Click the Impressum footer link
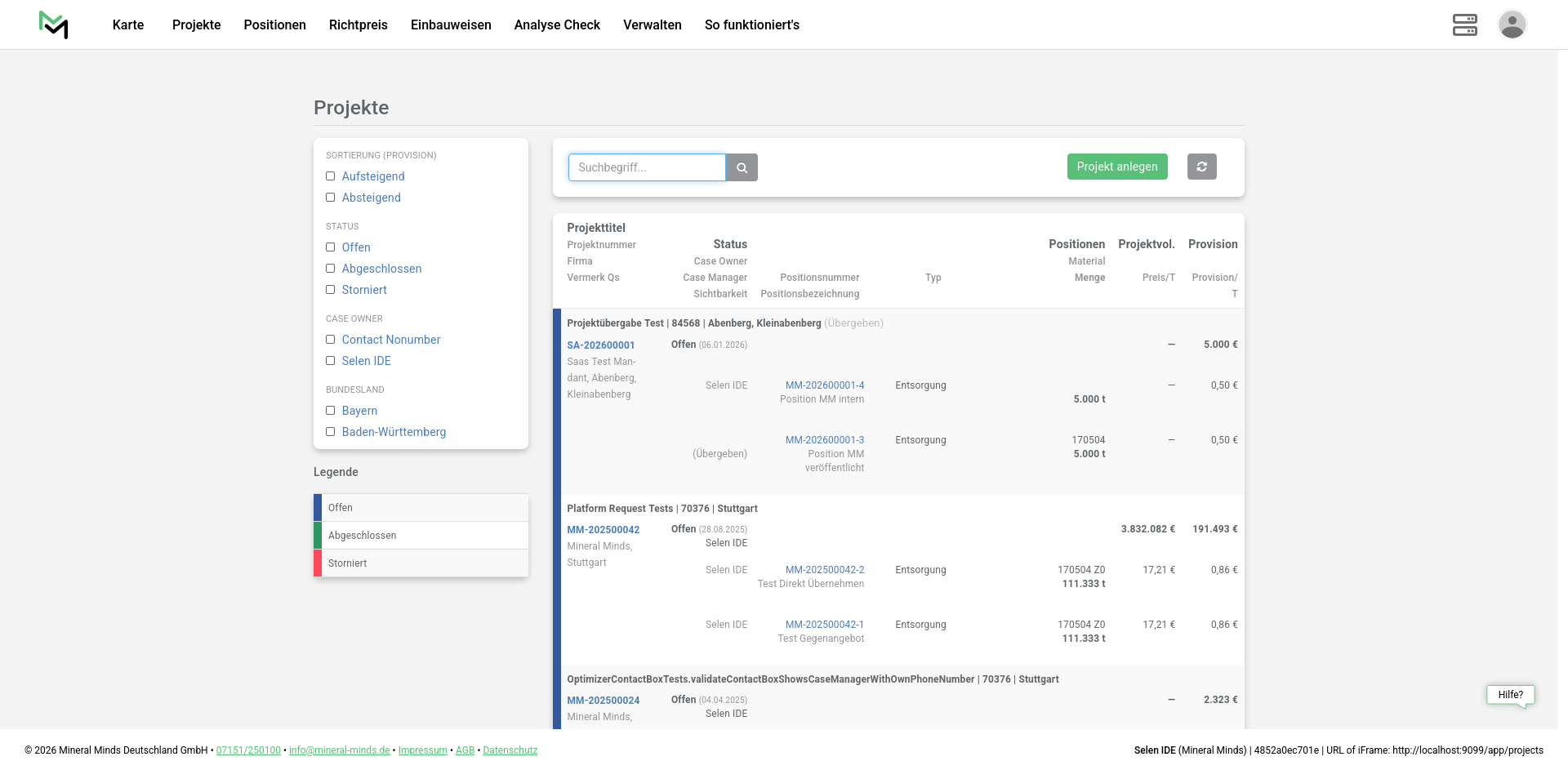This screenshot has height=770, width=1568. [x=422, y=750]
